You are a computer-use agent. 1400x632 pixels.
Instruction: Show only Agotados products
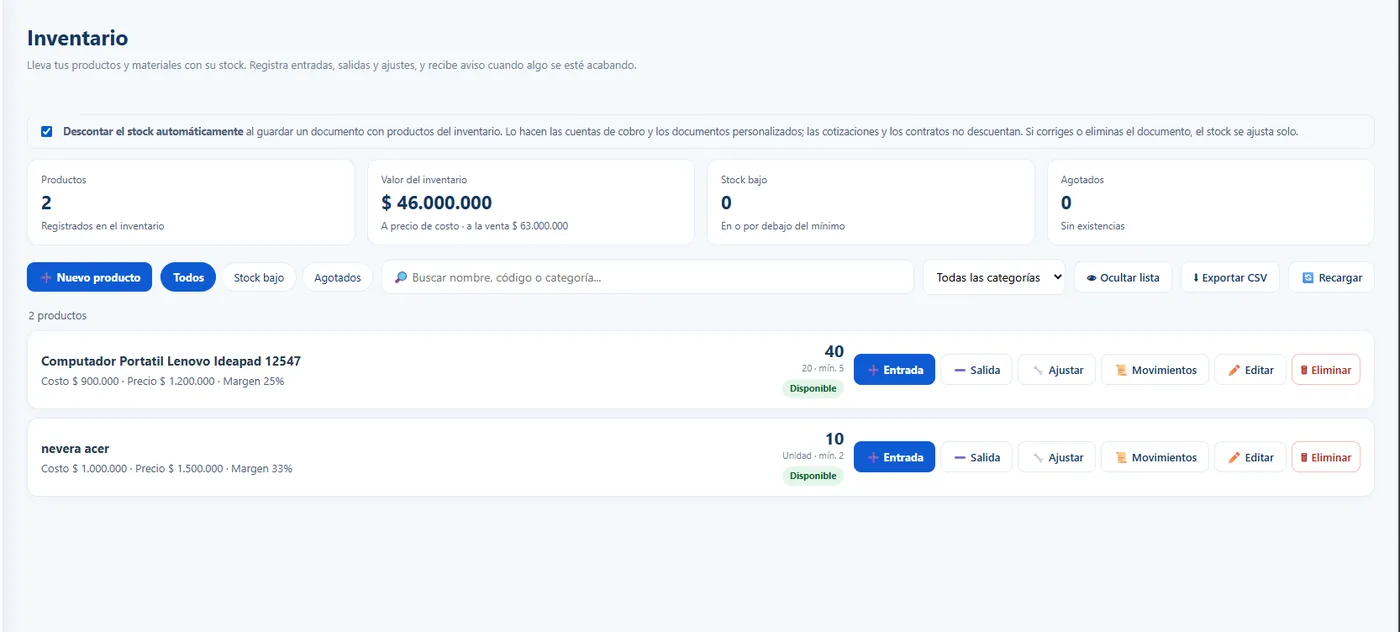click(338, 277)
